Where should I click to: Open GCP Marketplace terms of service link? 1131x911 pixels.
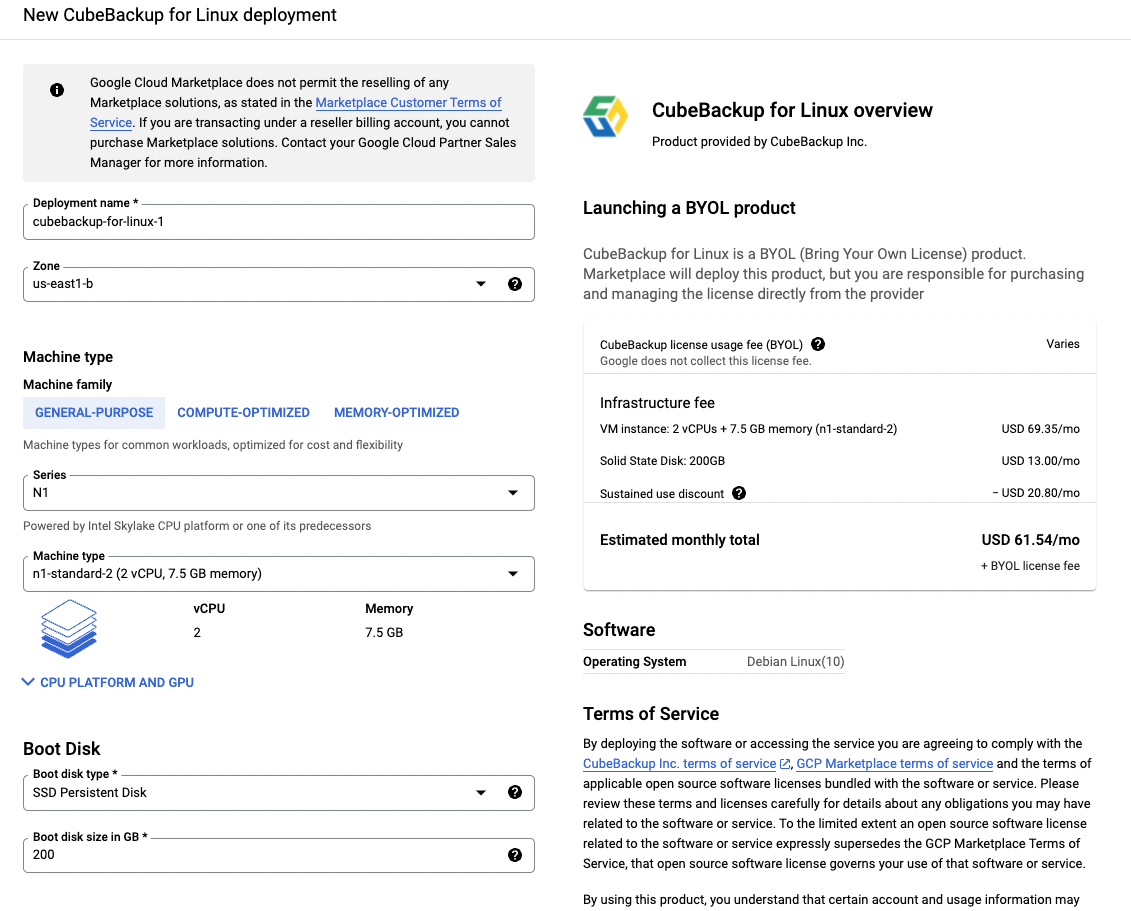coord(894,764)
